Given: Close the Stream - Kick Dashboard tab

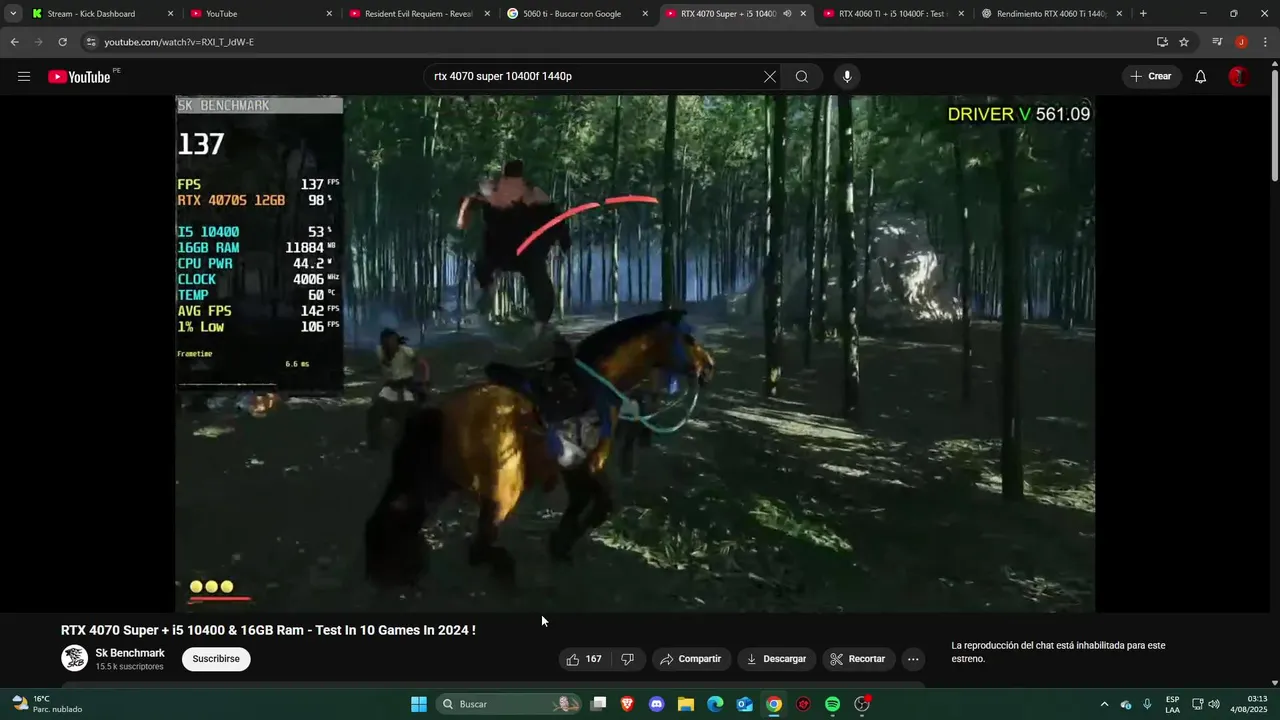Looking at the screenshot, I should (x=170, y=14).
